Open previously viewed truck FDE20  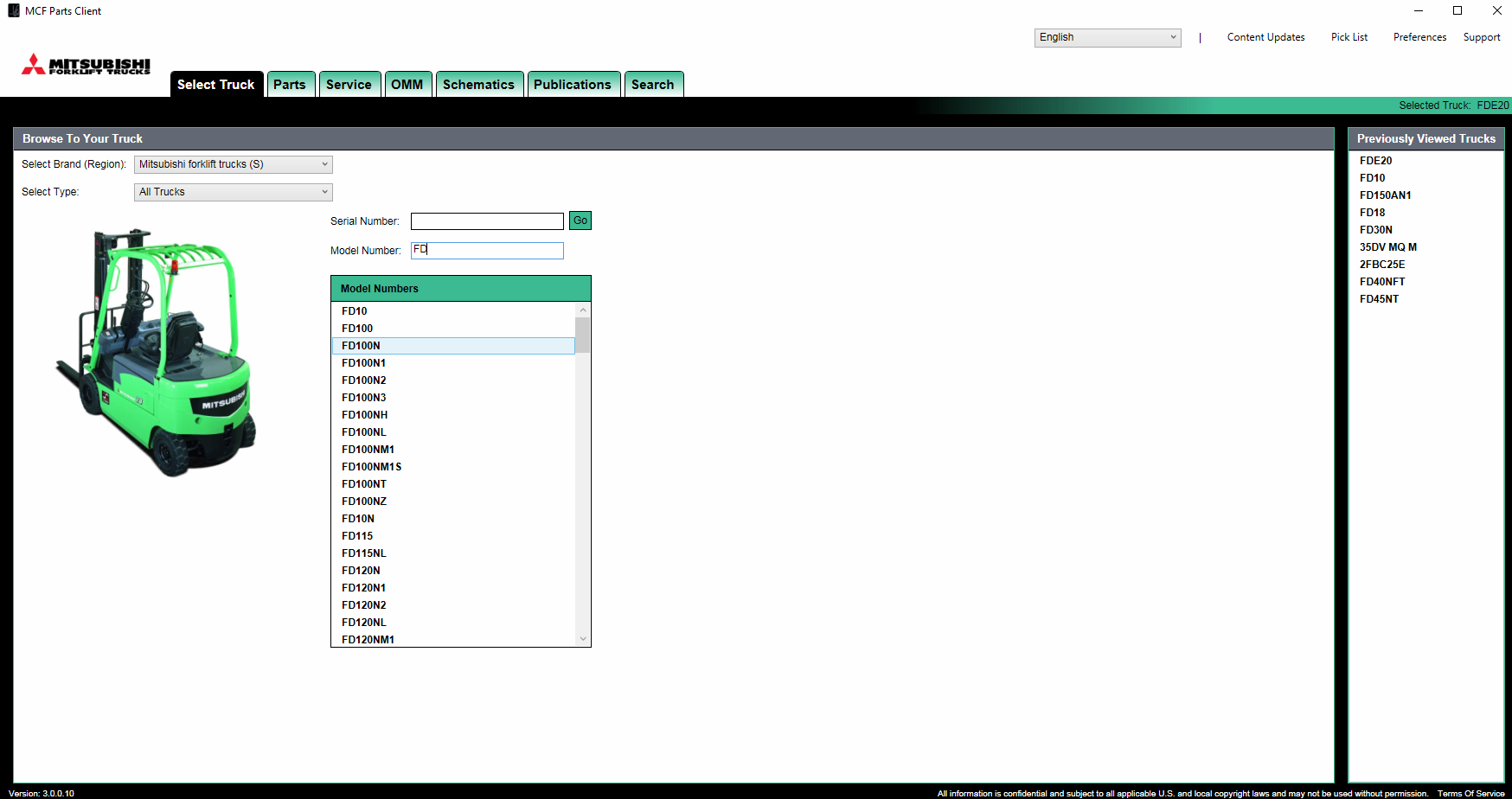click(x=1375, y=161)
